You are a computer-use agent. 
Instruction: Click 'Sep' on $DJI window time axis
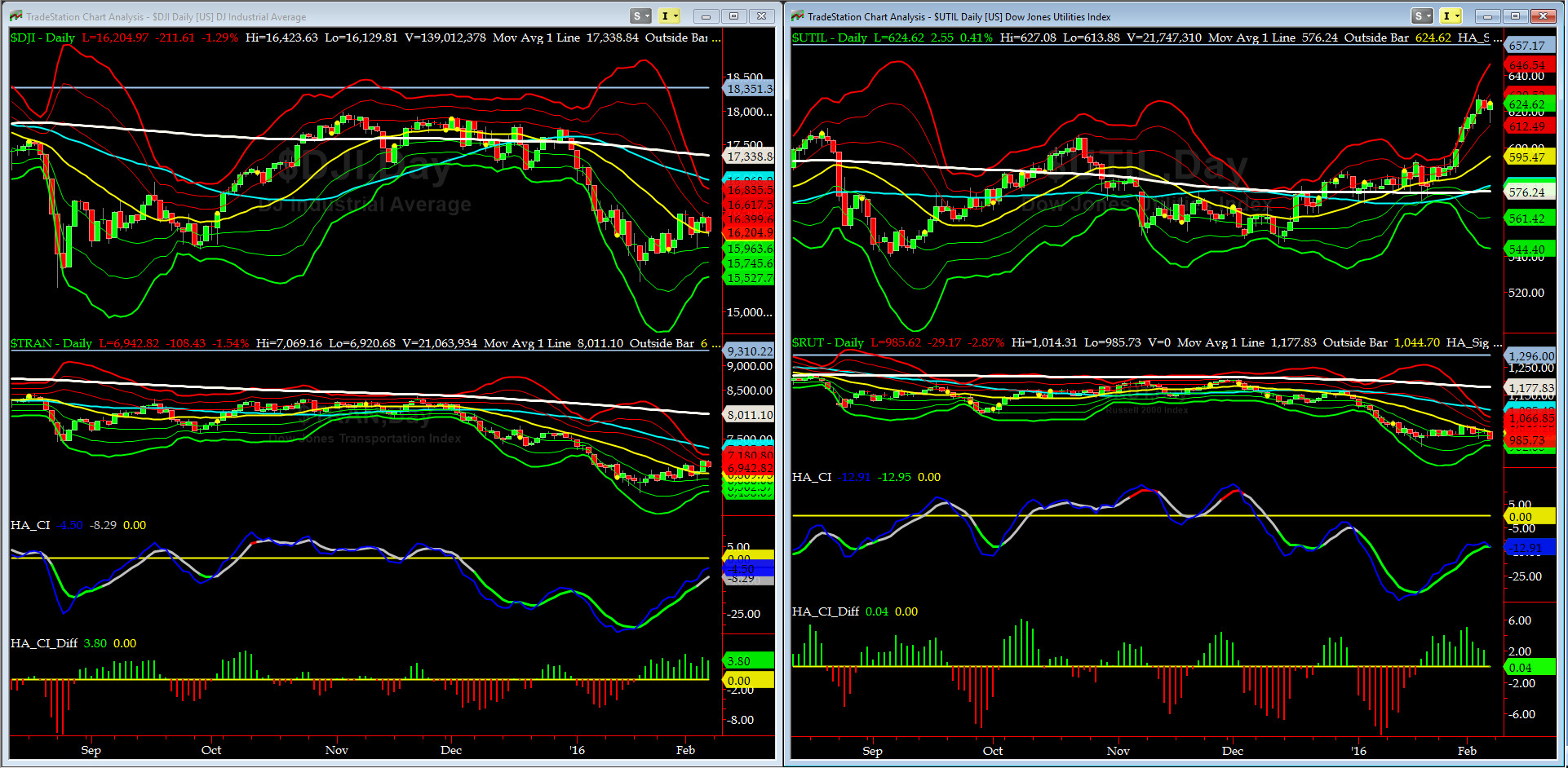[x=91, y=750]
